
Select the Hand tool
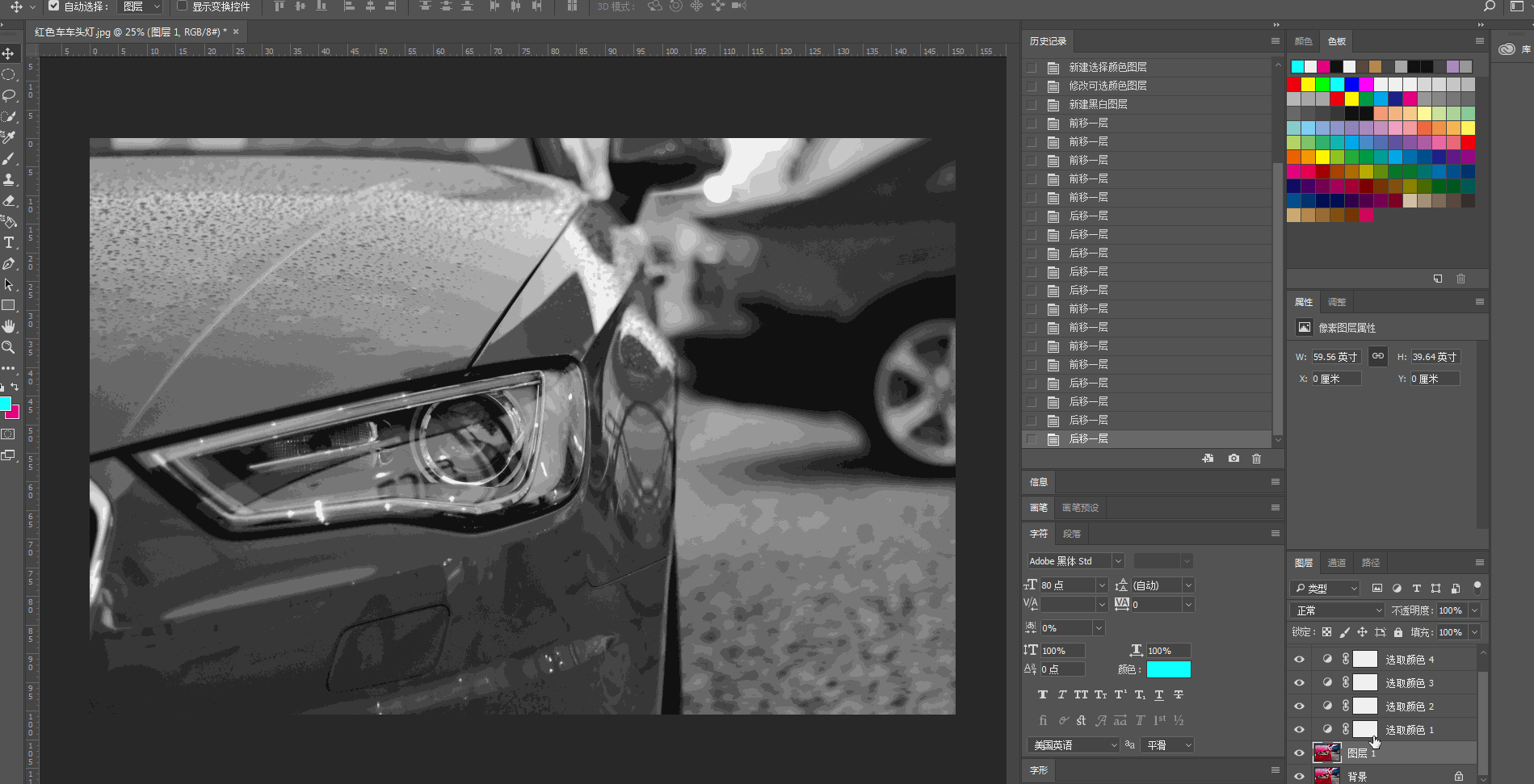pos(9,326)
